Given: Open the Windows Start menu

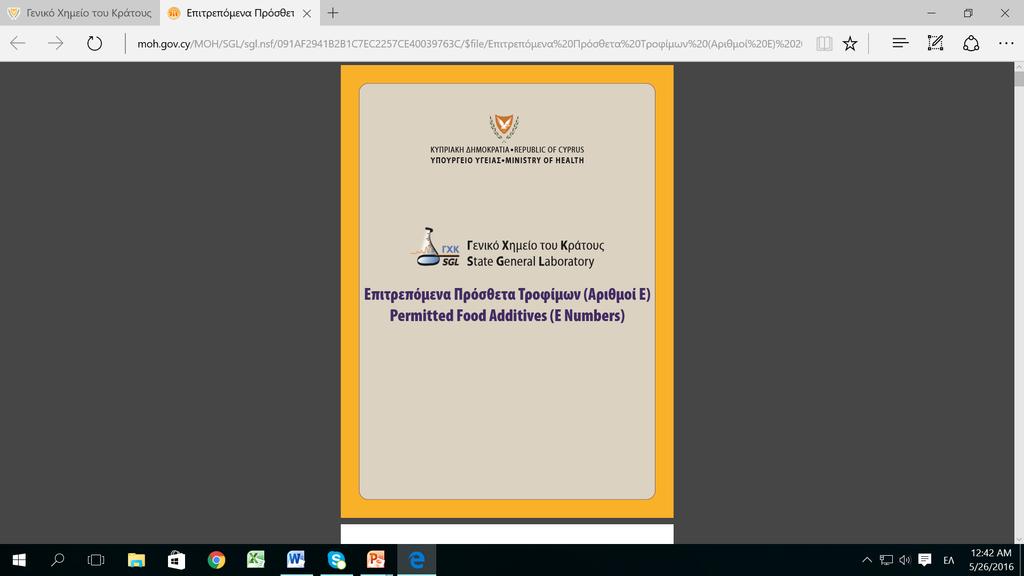Looking at the screenshot, I should pyautogui.click(x=19, y=560).
